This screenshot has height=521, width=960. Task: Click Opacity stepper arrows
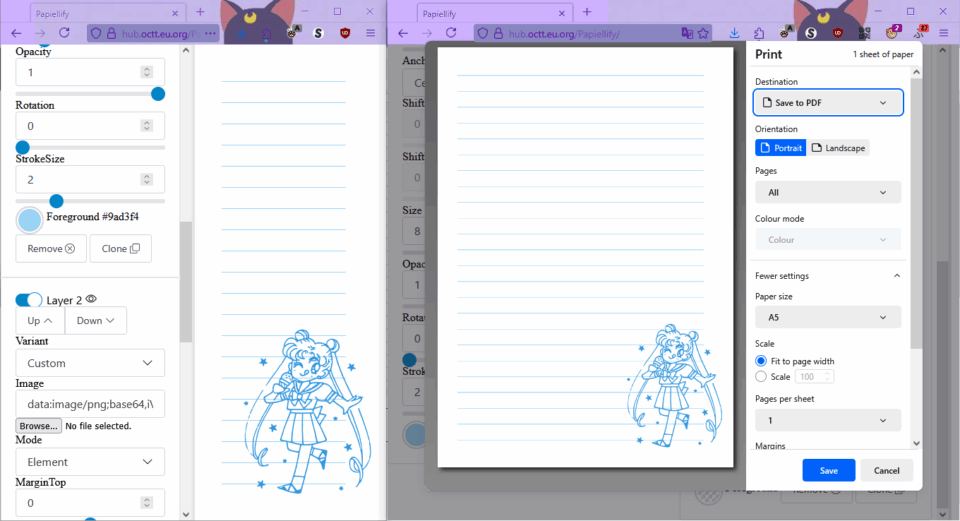click(x=146, y=72)
